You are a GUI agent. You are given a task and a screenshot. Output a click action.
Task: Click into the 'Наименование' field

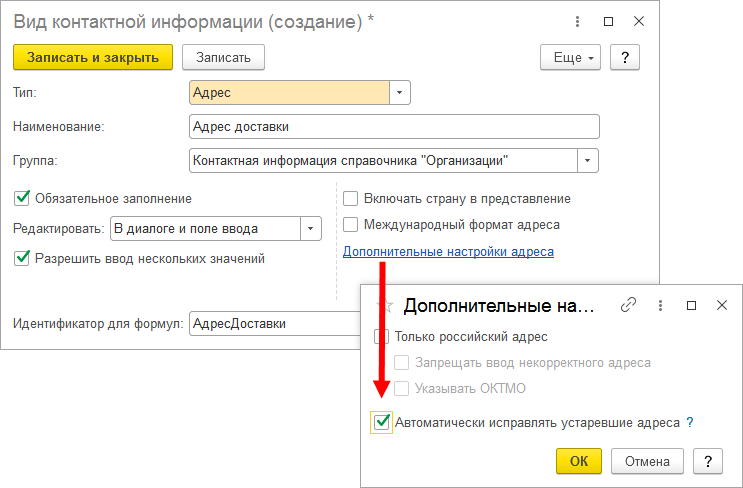pos(393,126)
